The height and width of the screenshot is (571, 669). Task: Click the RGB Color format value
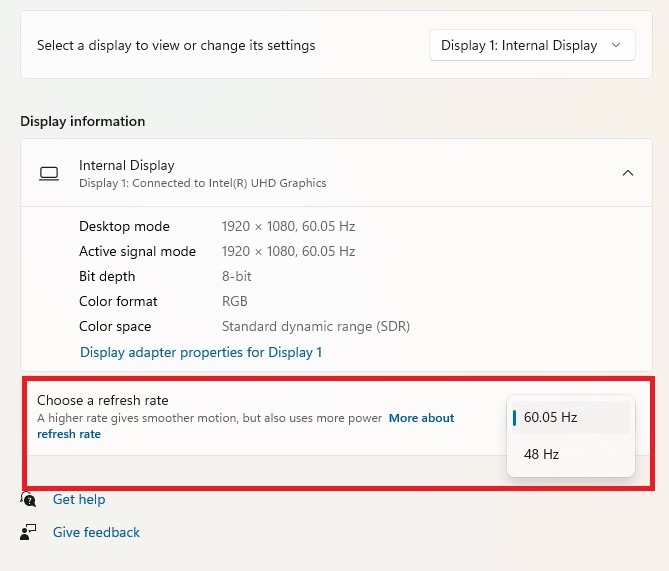235,301
